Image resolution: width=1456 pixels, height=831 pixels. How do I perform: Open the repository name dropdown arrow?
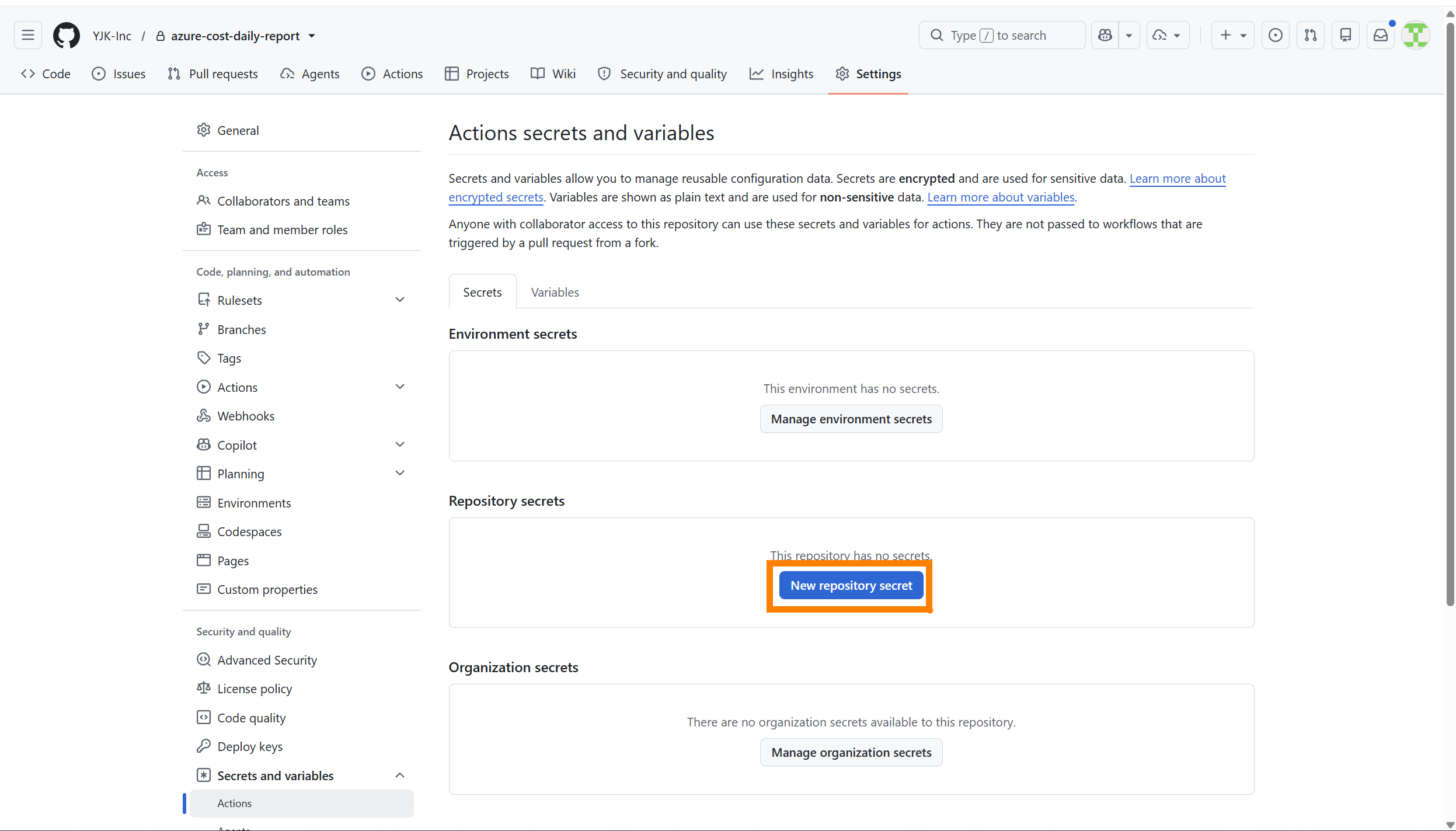(x=312, y=36)
